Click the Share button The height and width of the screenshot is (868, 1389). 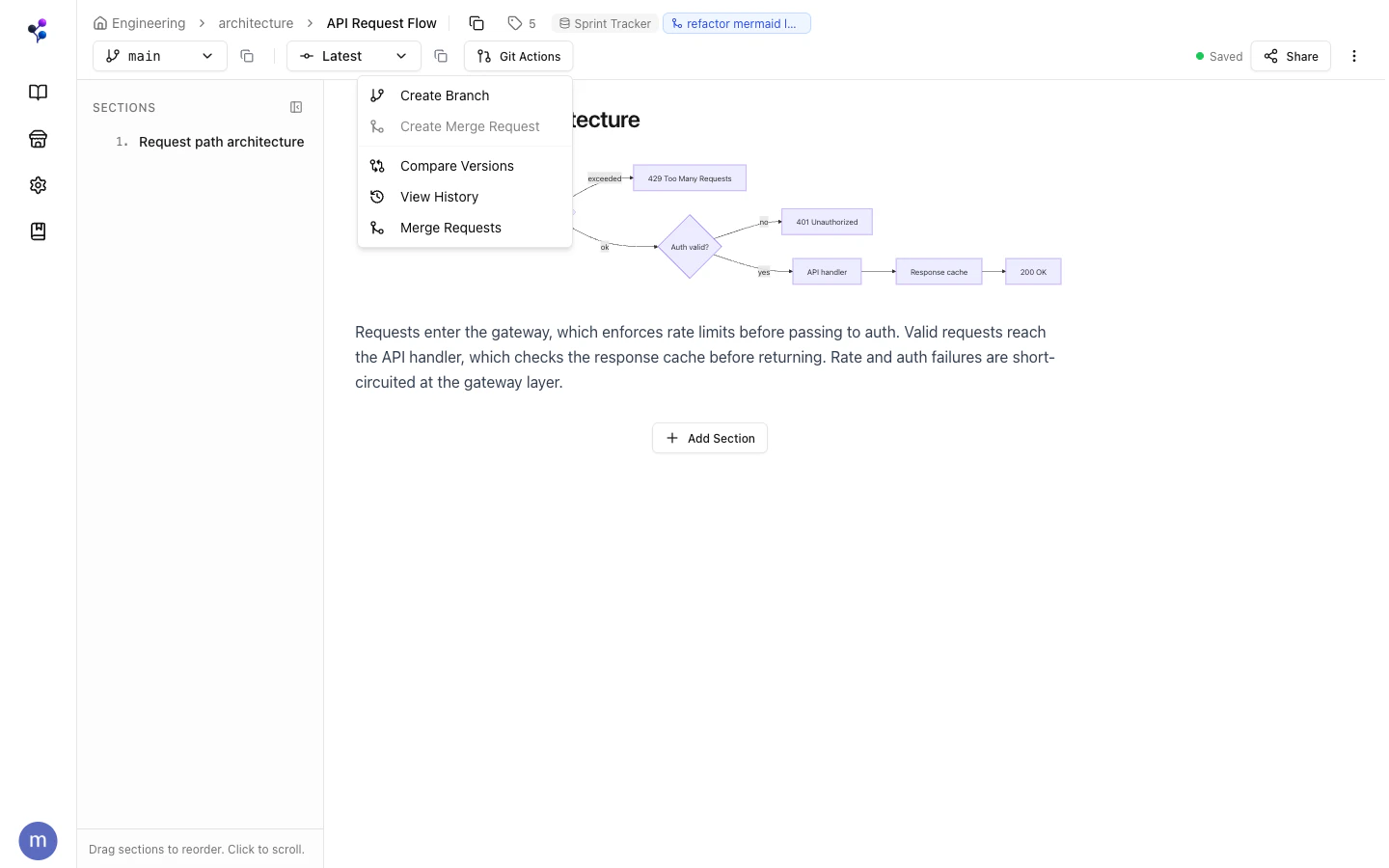tap(1291, 56)
